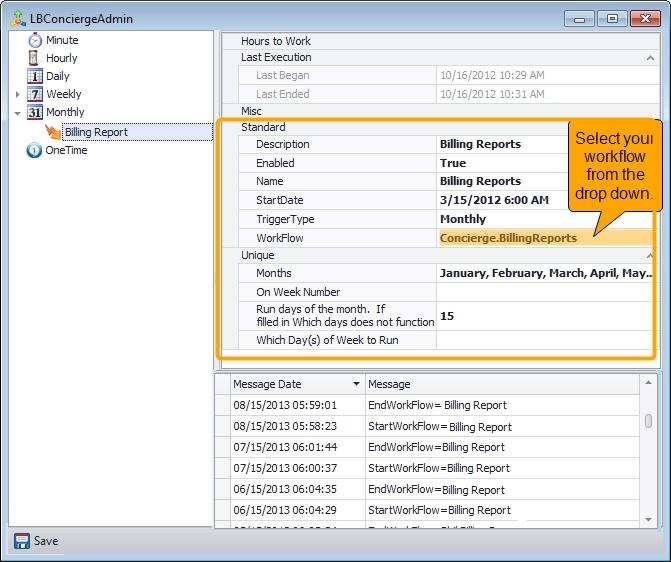
Task: Select the Billing Report tree item
Action: (137, 132)
